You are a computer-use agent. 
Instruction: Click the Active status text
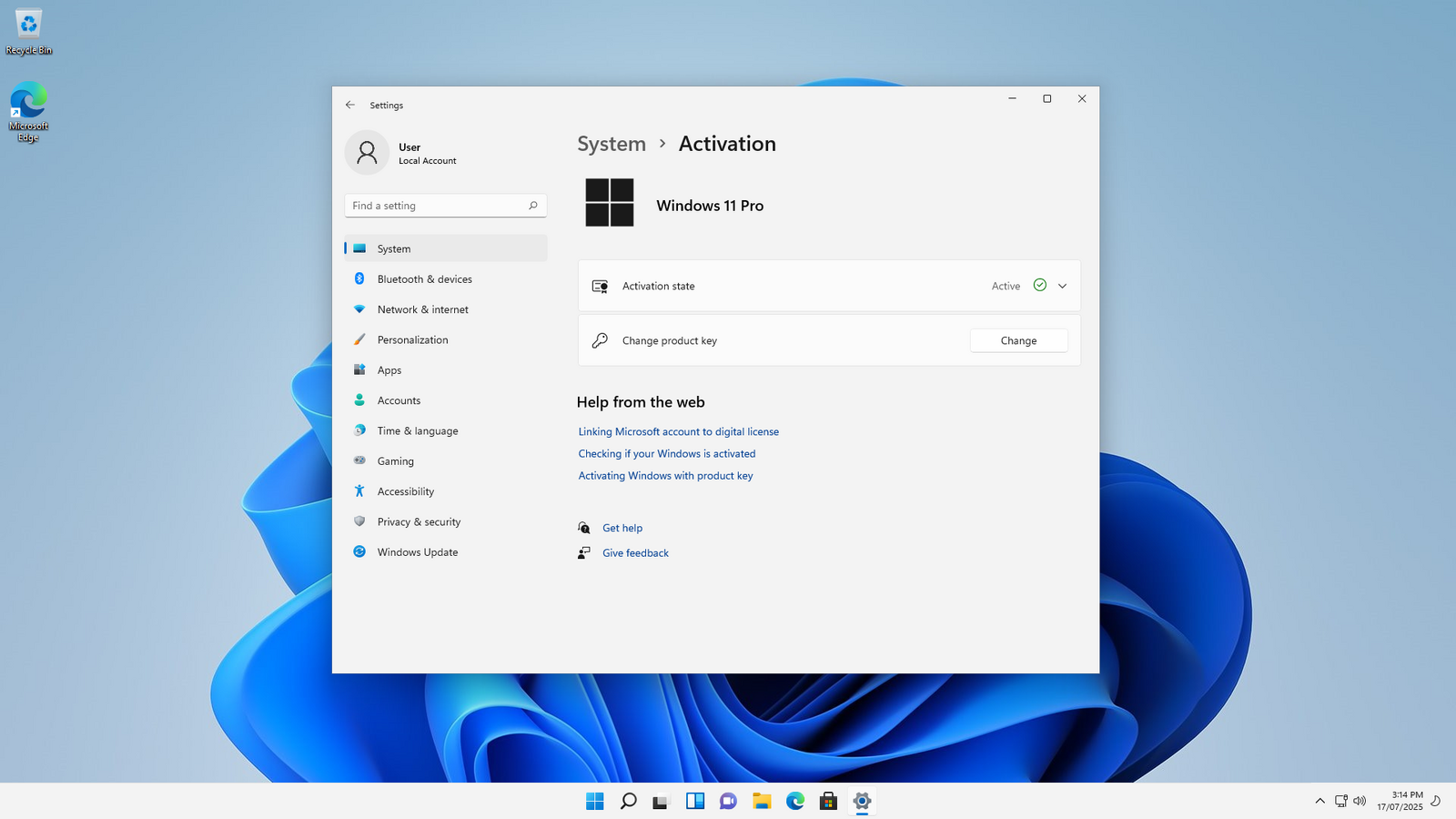coord(1006,286)
